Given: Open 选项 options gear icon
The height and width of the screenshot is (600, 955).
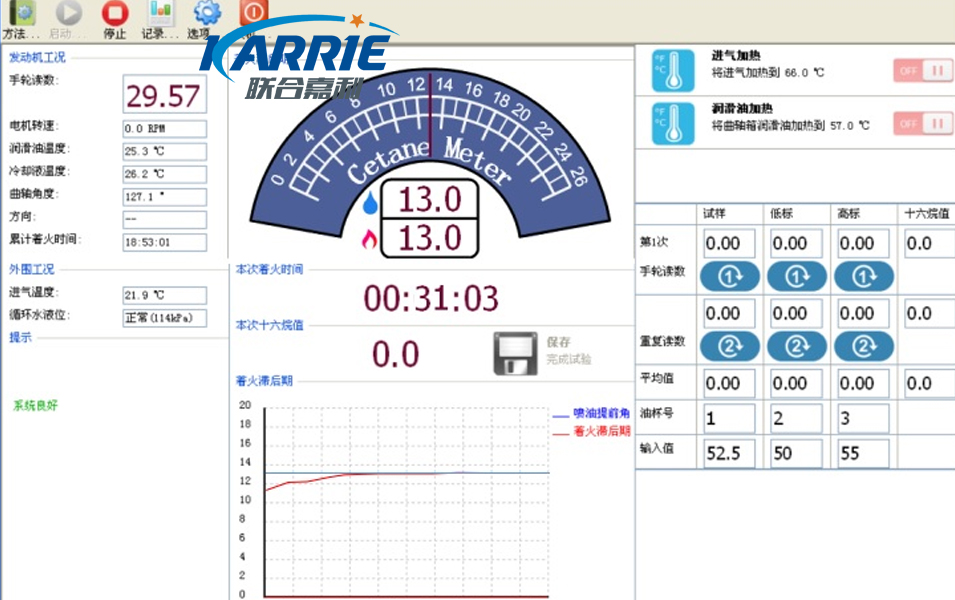Looking at the screenshot, I should tap(206, 14).
